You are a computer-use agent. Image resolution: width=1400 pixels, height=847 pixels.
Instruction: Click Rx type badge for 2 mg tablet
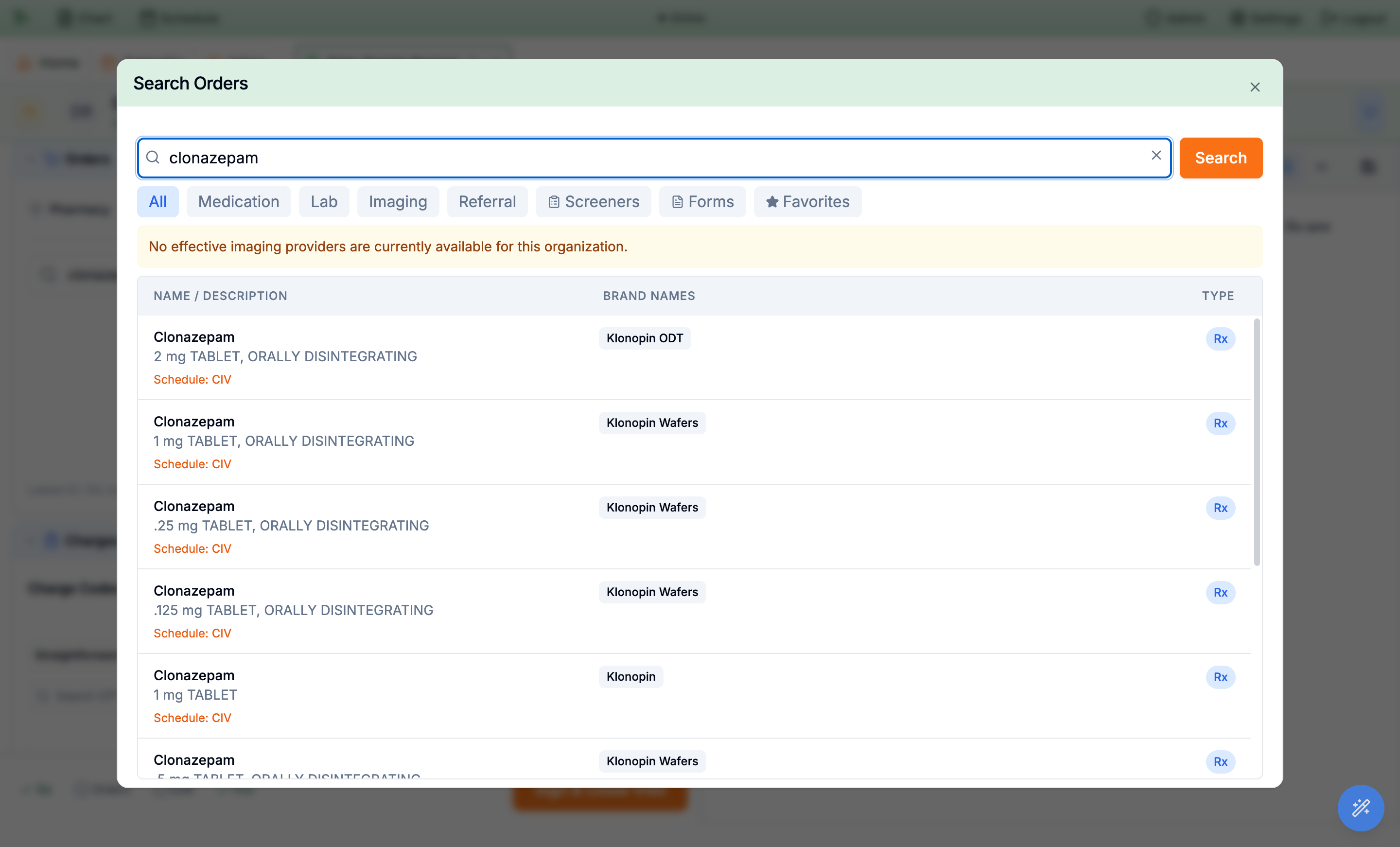pos(1221,339)
